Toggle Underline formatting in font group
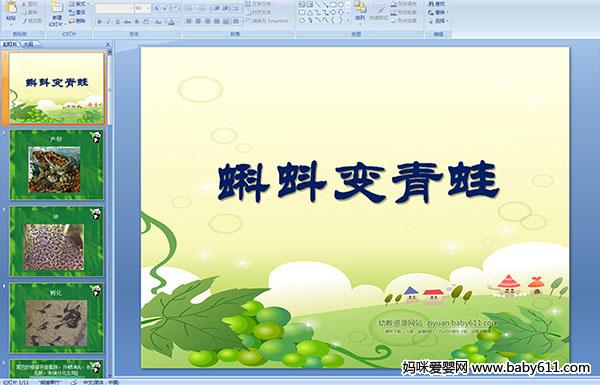Image resolution: width=600 pixels, height=385 pixels. [x=118, y=22]
